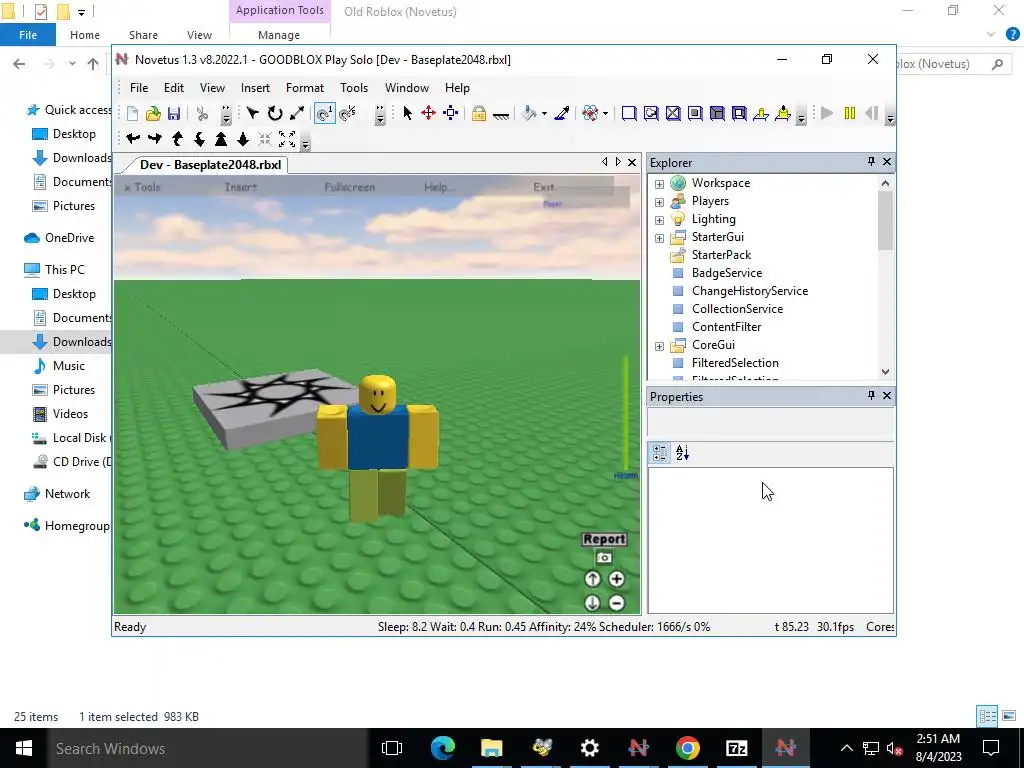Click the camera zoom out down arrow
This screenshot has width=1024, height=768.
coord(243,138)
